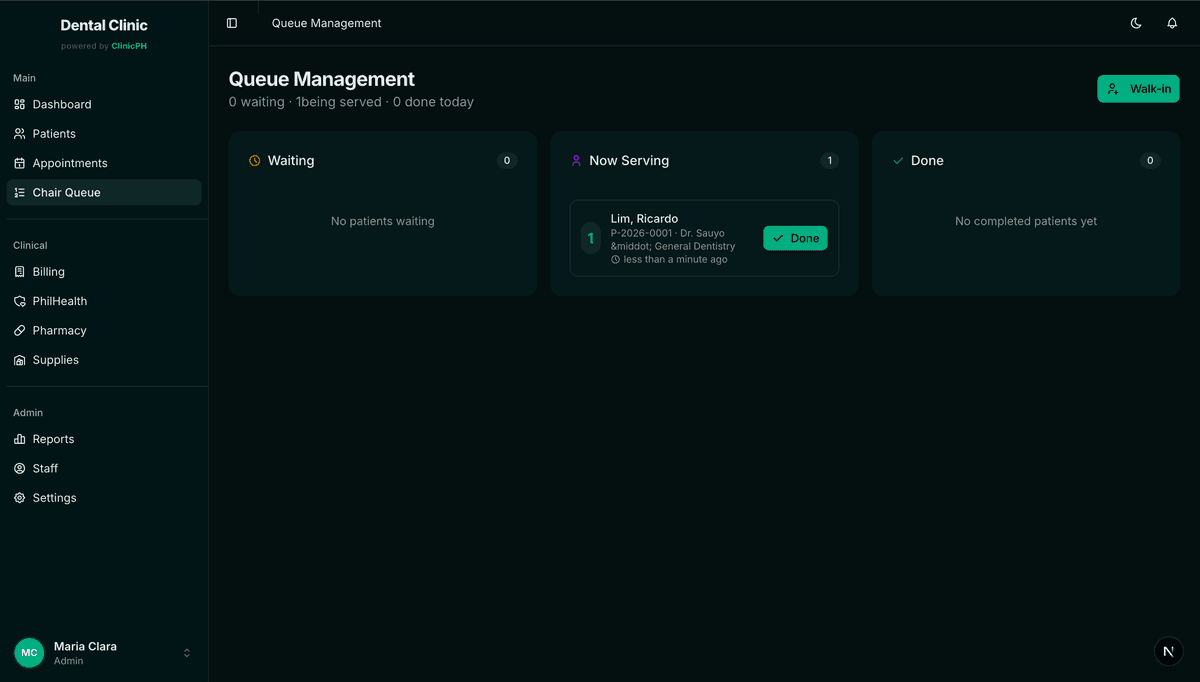1200x682 pixels.
Task: Open Reports using the chart icon
Action: click(x=20, y=439)
